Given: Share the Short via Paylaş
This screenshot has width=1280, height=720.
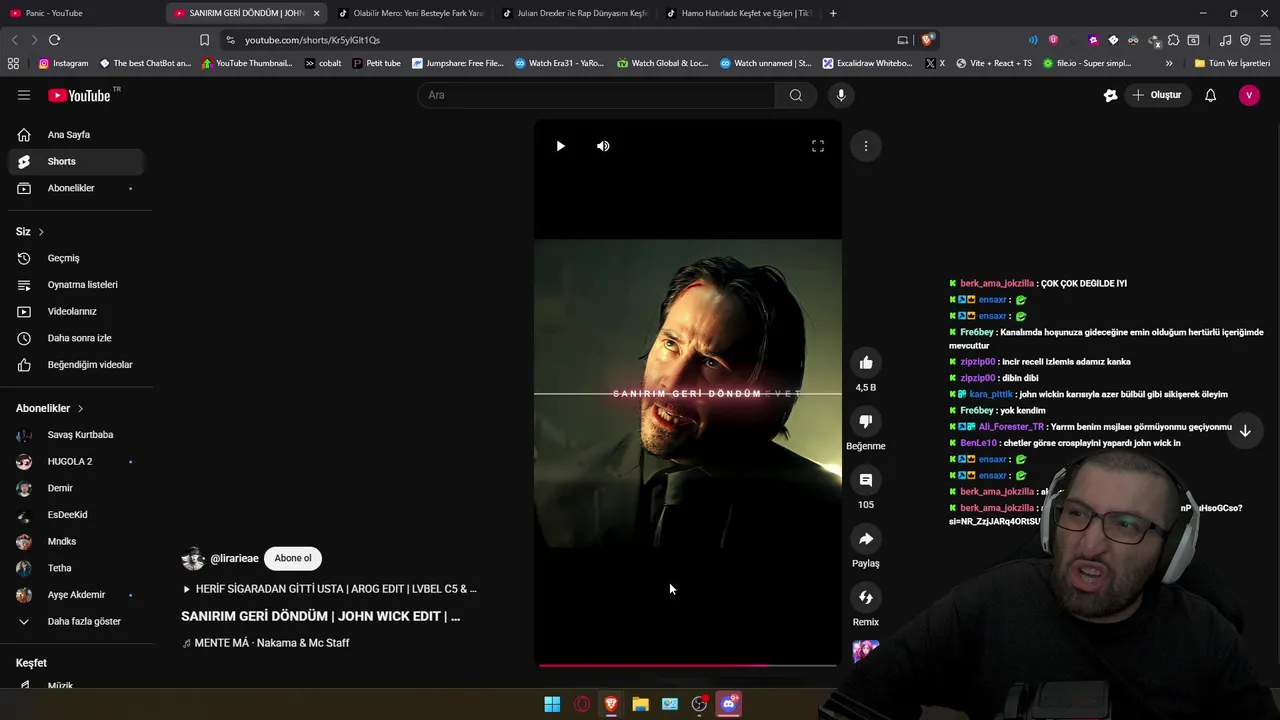Looking at the screenshot, I should [x=866, y=539].
